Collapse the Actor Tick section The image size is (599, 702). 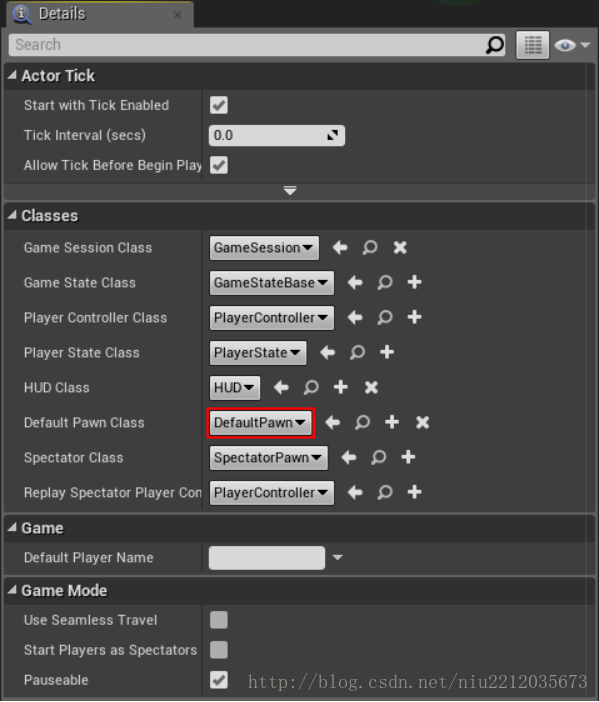pyautogui.click(x=12, y=75)
